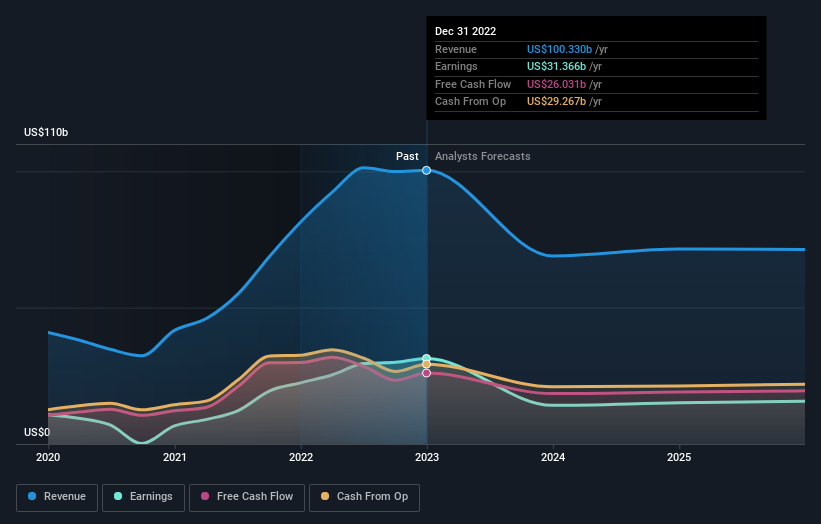Select the Earnings data point marker at 2023
The height and width of the screenshot is (524, 821).
pyautogui.click(x=427, y=359)
